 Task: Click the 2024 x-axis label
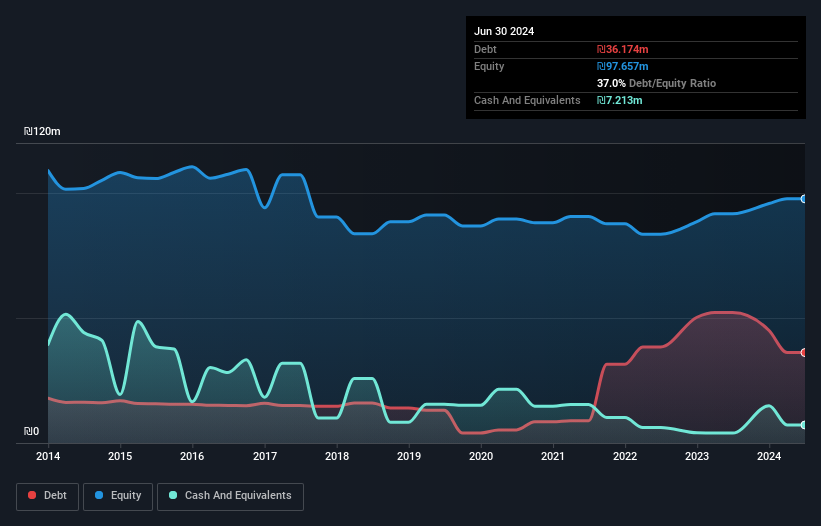(x=769, y=456)
